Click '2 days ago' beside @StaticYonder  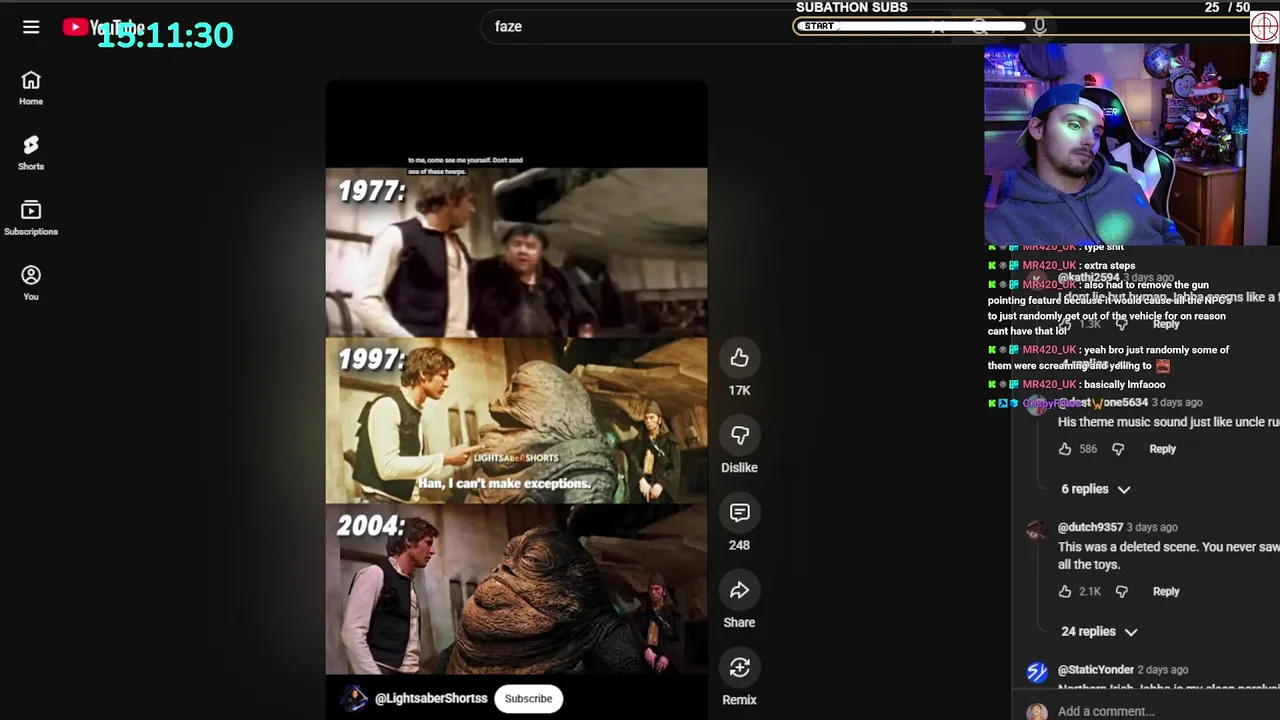click(x=1162, y=669)
